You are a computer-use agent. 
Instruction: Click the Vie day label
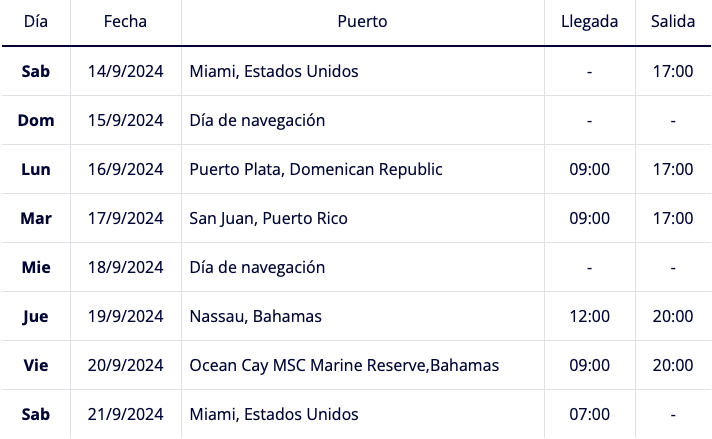(x=35, y=365)
